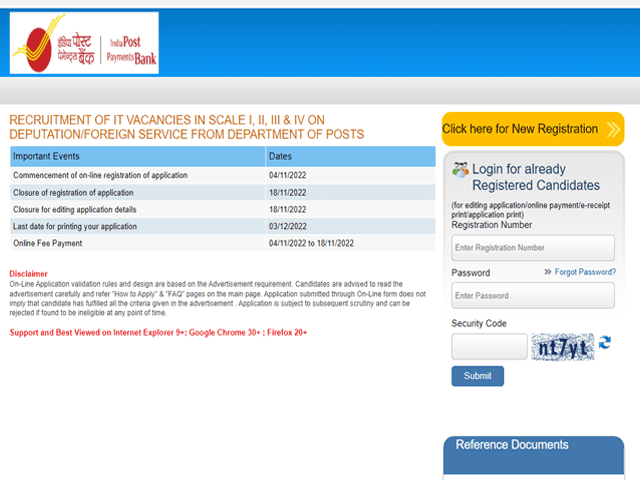This screenshot has width=640, height=480.
Task: Follow the Forgot Password link
Action: [x=585, y=272]
